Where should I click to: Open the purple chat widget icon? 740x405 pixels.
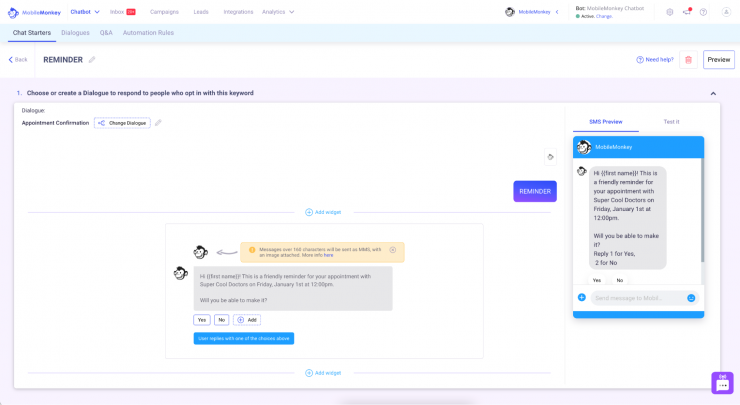pyautogui.click(x=722, y=383)
